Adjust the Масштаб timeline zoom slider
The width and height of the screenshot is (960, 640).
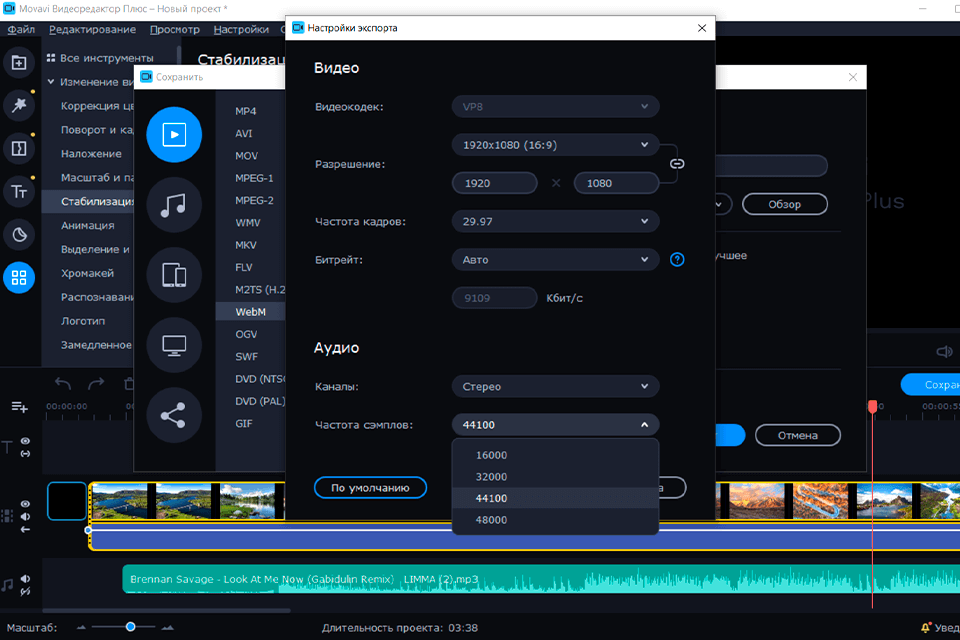coord(131,626)
